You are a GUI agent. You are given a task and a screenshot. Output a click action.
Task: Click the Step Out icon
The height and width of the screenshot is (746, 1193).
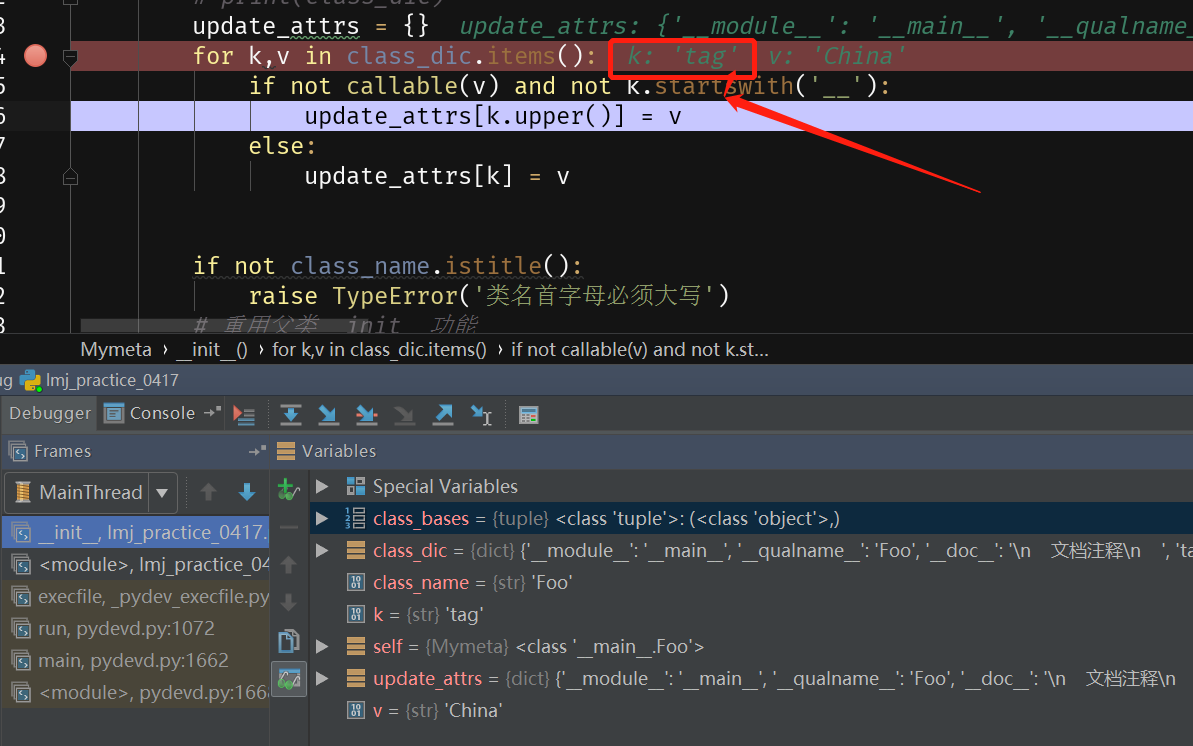[443, 414]
